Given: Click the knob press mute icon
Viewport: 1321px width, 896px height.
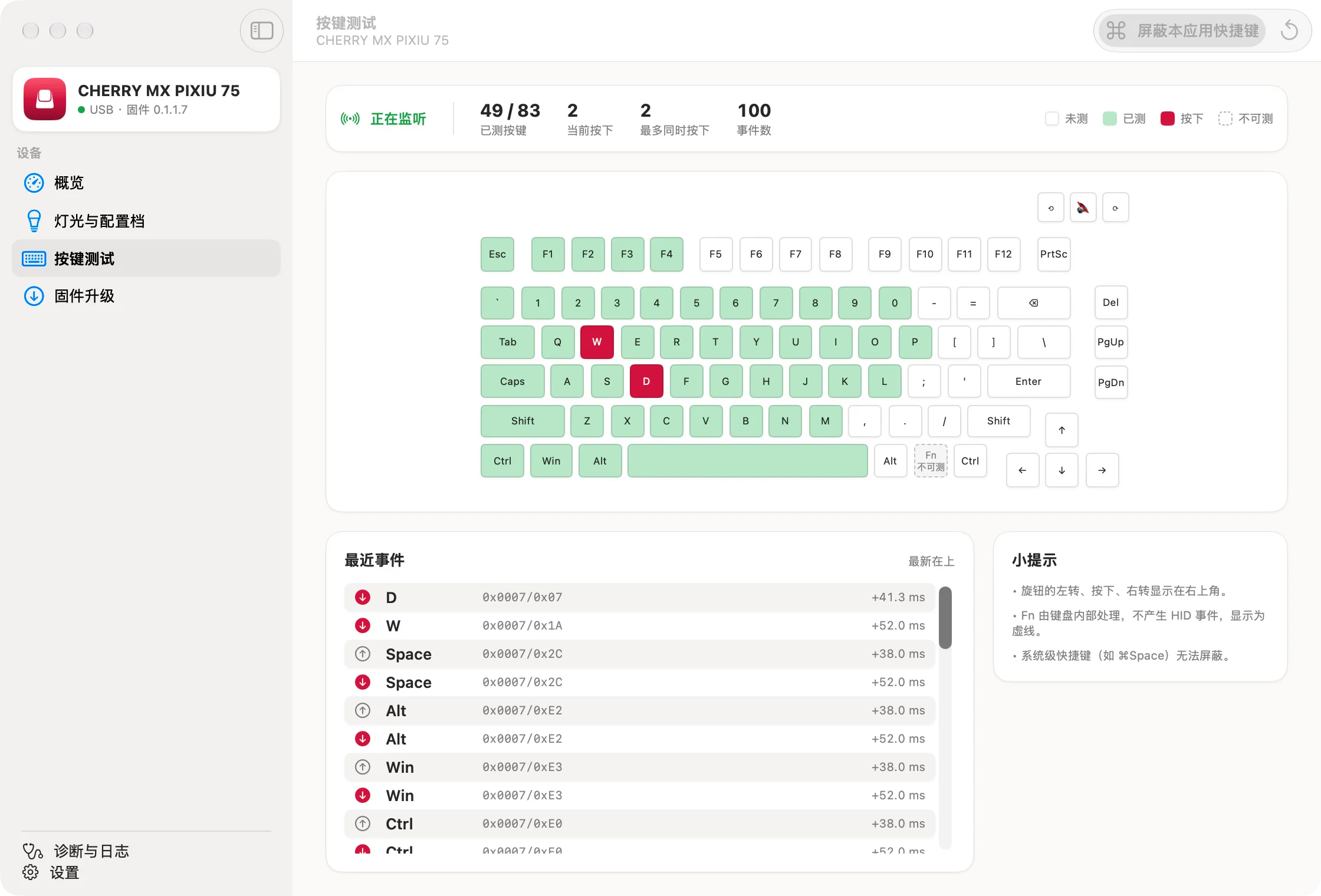Looking at the screenshot, I should 1083,207.
